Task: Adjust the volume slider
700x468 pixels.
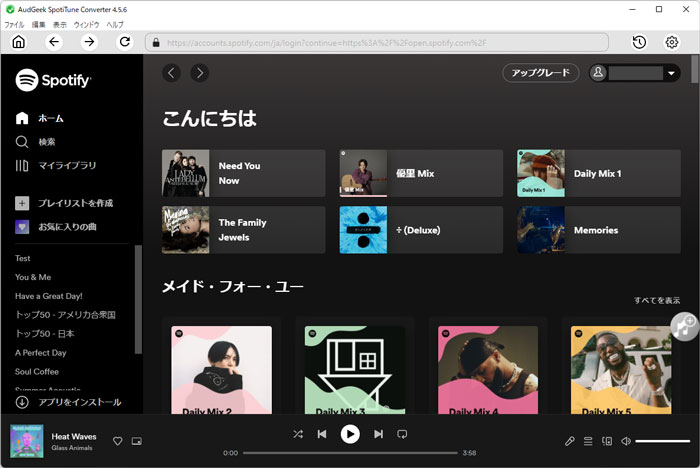Action: (662, 441)
